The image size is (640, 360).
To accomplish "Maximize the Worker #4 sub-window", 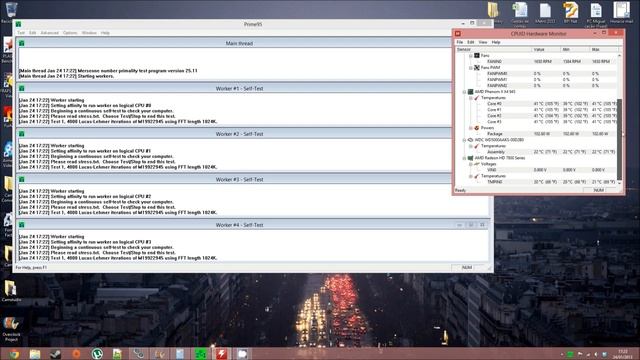I will pyautogui.click(x=471, y=225).
